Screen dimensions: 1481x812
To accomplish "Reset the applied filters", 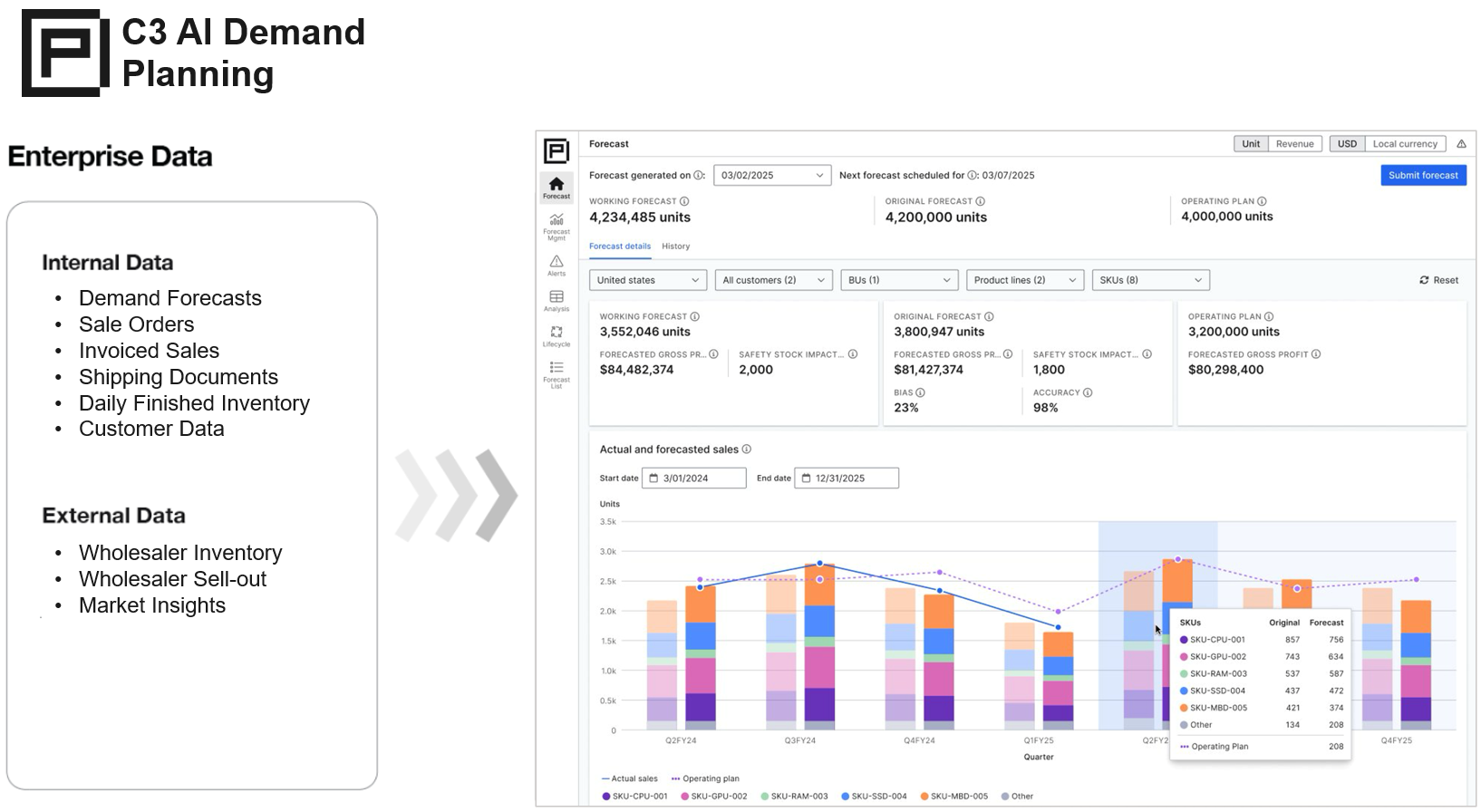I will (1438, 281).
